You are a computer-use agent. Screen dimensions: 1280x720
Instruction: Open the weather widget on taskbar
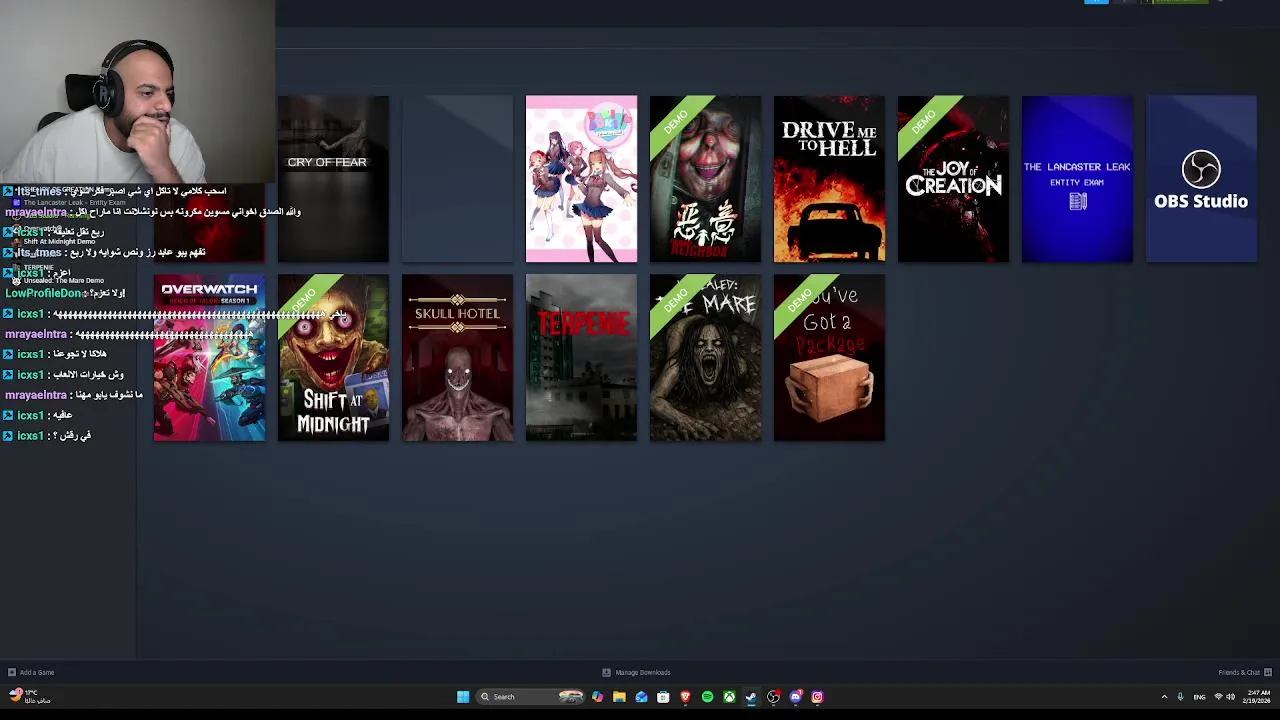click(x=30, y=696)
